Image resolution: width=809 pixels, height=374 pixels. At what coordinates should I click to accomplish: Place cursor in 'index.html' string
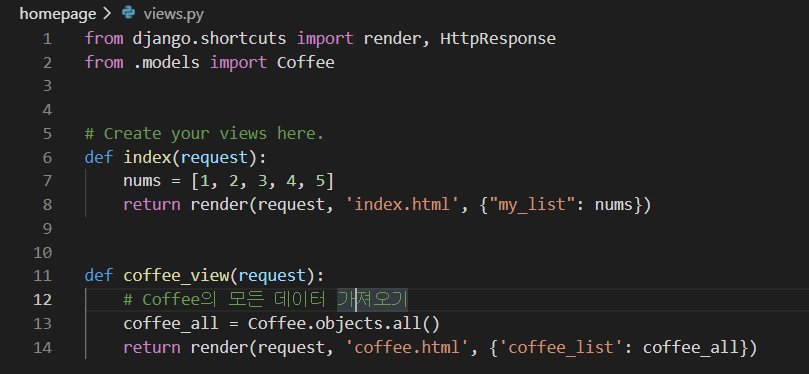click(402, 205)
